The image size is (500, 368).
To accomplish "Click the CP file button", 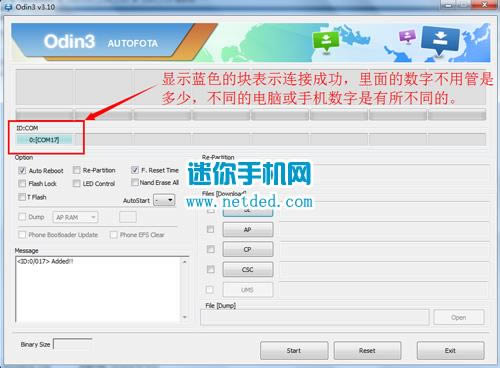I will point(248,249).
